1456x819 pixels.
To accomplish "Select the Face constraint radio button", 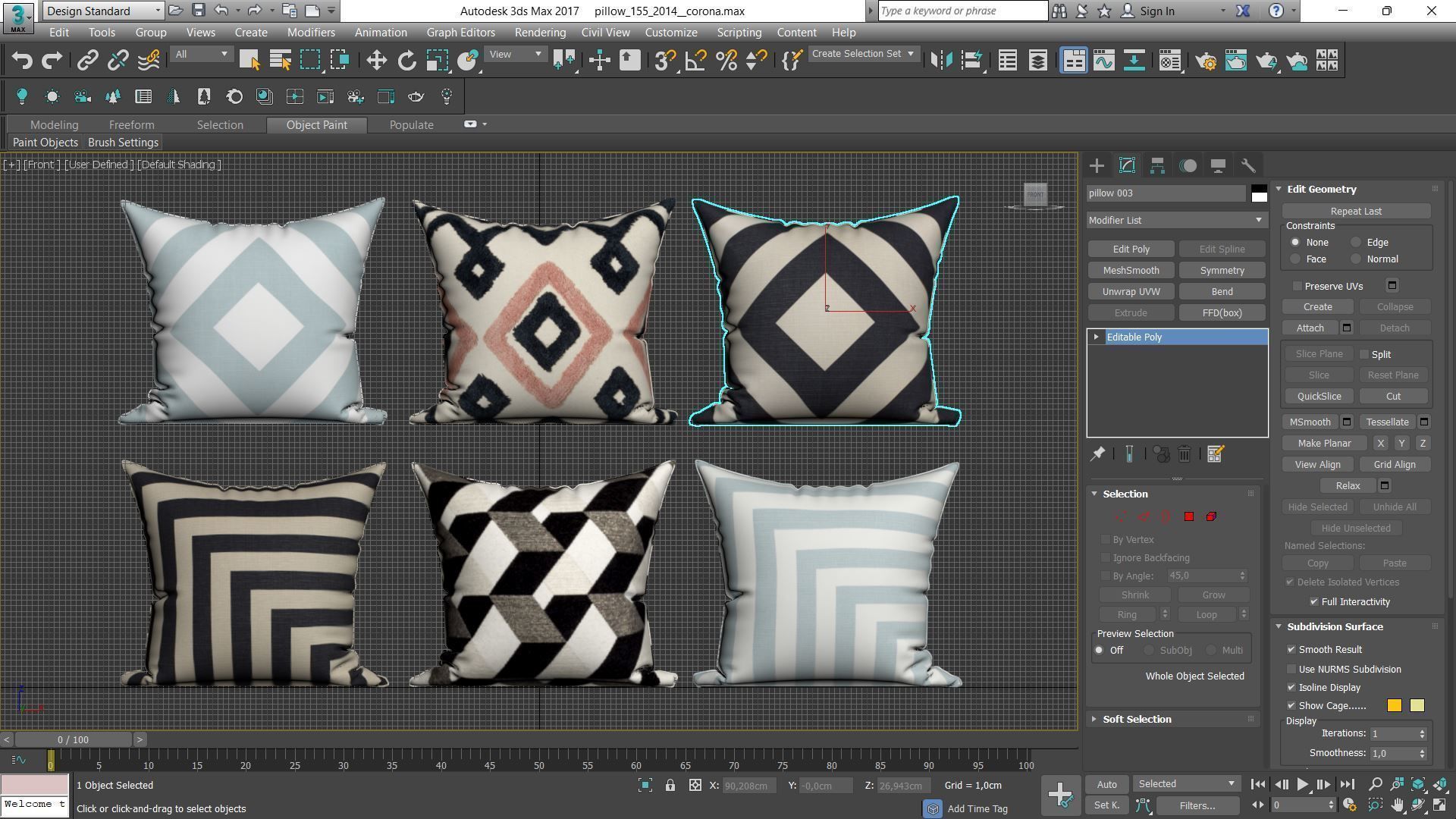I will click(x=1295, y=259).
